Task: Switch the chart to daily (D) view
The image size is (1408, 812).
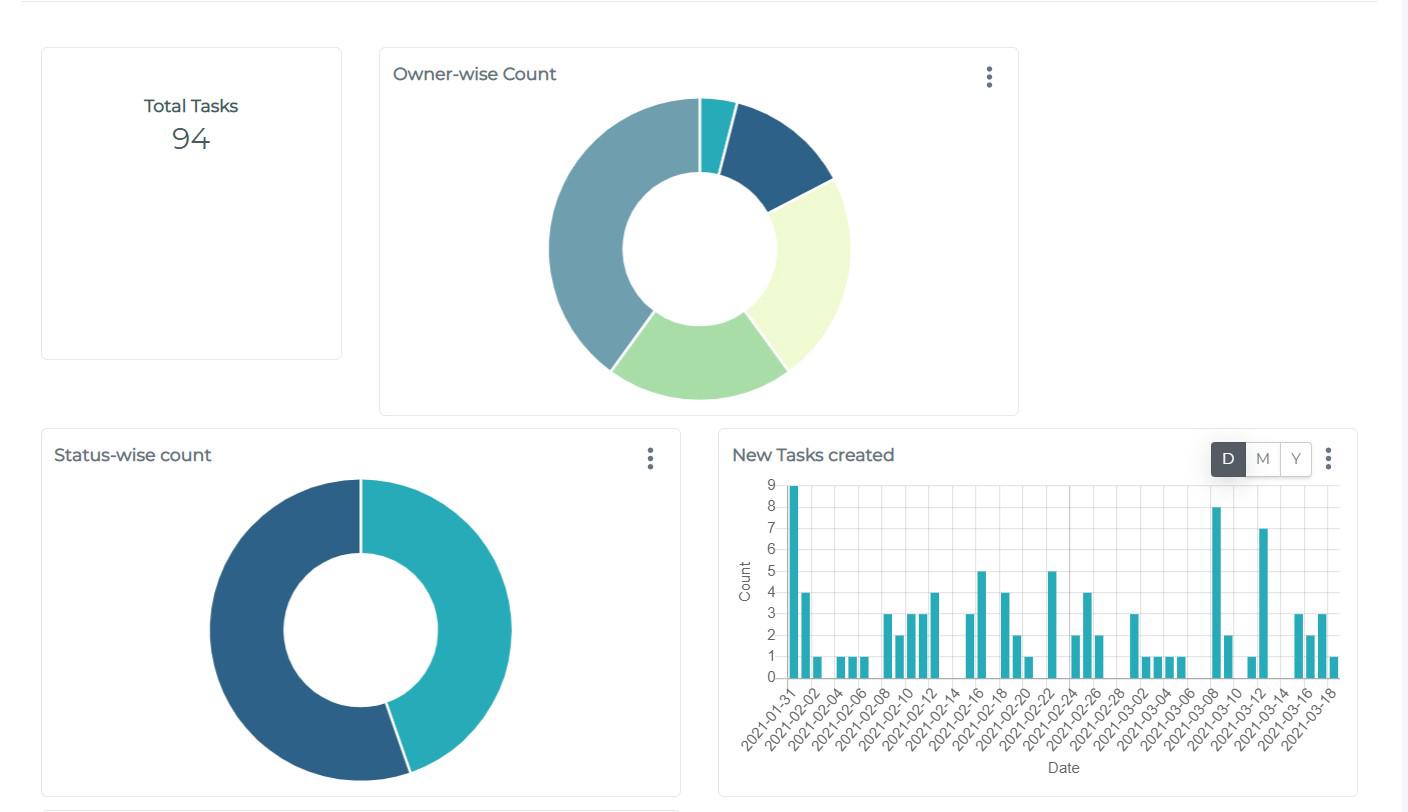Action: tap(1228, 459)
